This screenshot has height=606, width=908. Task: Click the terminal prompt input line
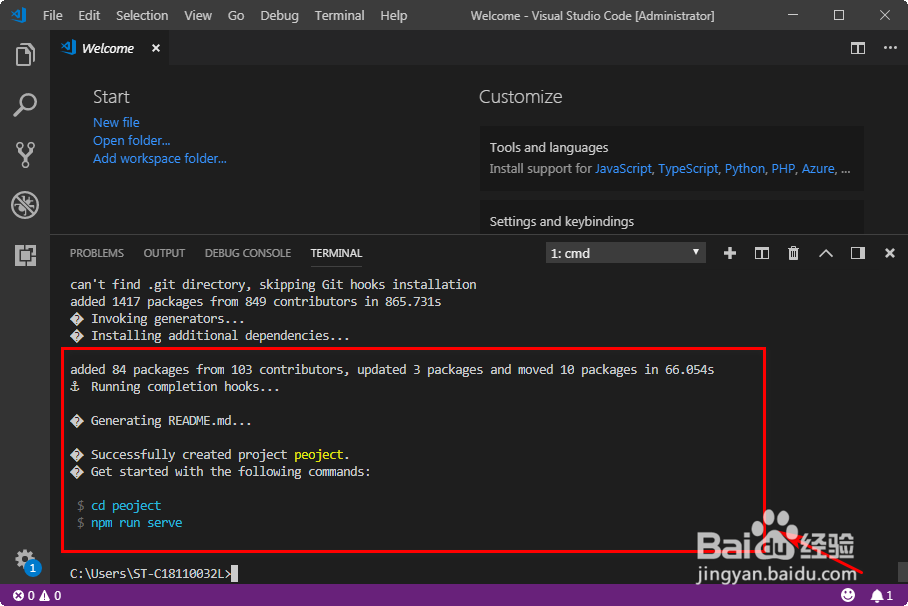pyautogui.click(x=153, y=574)
